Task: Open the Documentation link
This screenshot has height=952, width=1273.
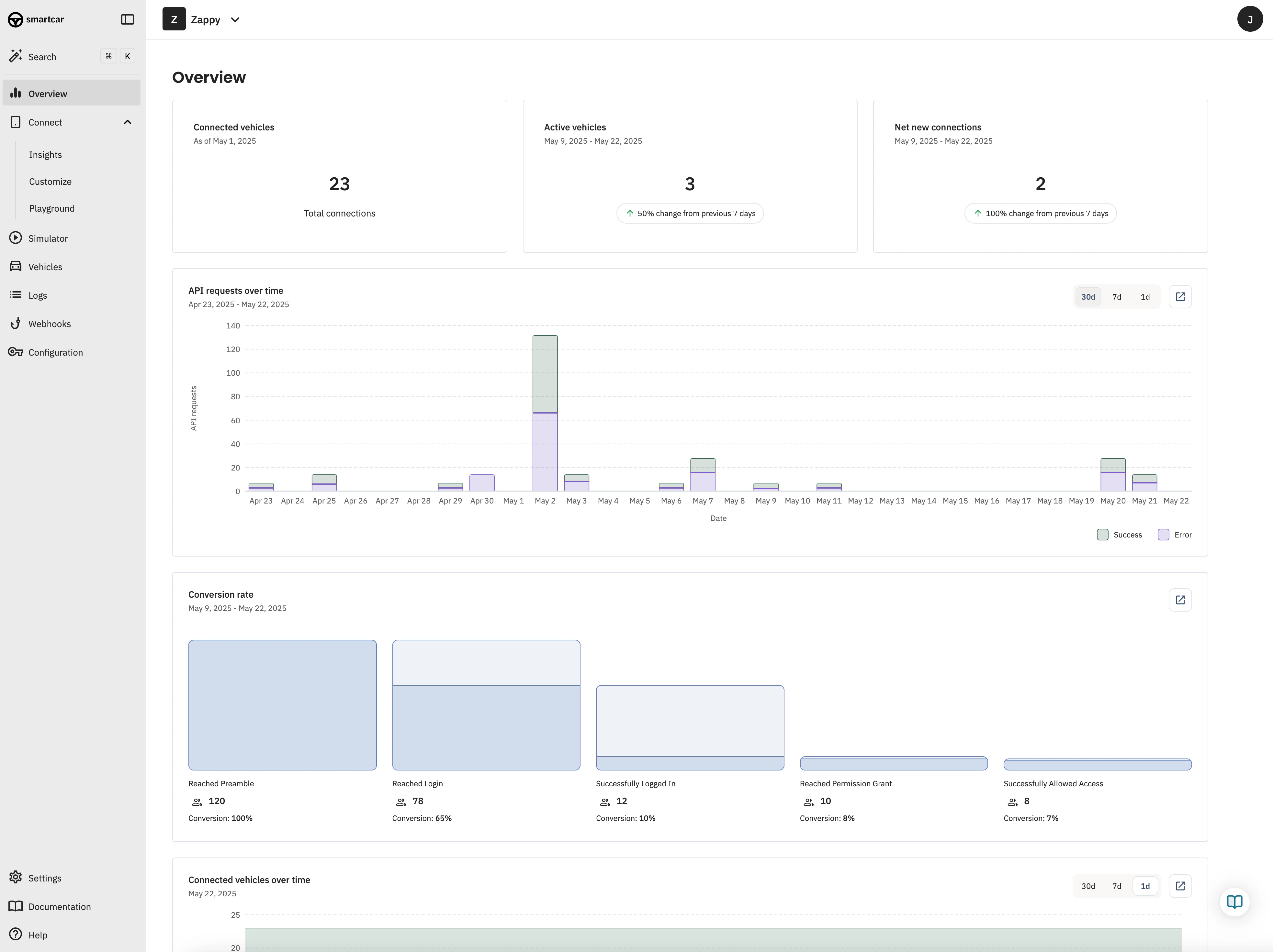Action: click(59, 907)
